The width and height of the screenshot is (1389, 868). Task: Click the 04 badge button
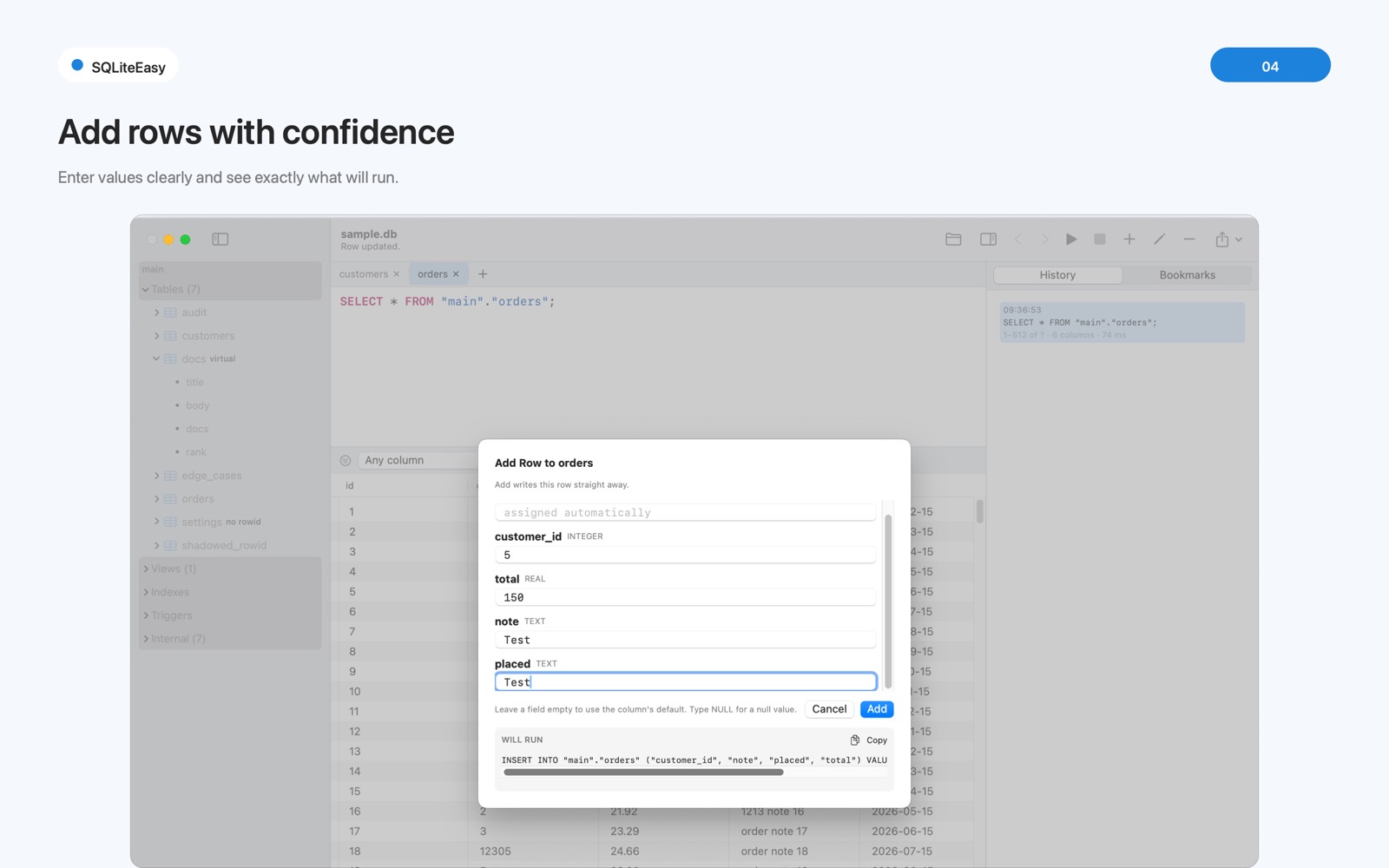point(1270,65)
